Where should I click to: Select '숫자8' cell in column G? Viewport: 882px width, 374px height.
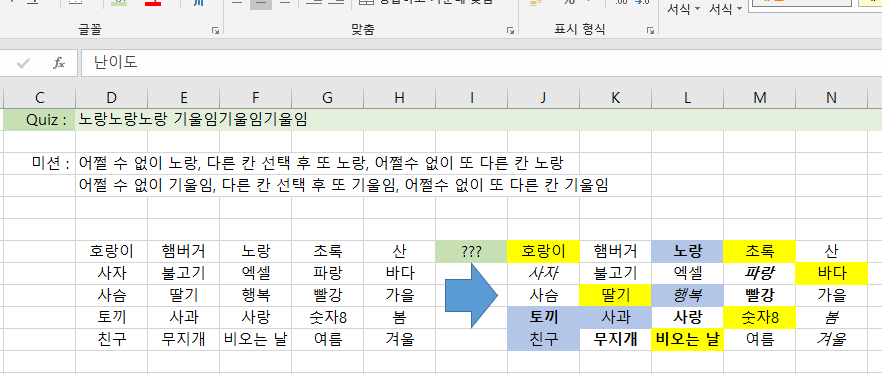pyautogui.click(x=327, y=317)
